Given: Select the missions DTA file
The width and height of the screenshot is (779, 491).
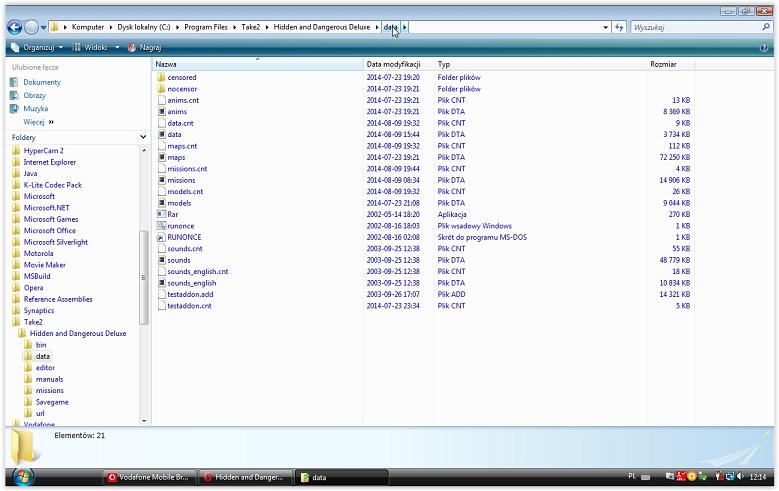Looking at the screenshot, I should pos(181,180).
